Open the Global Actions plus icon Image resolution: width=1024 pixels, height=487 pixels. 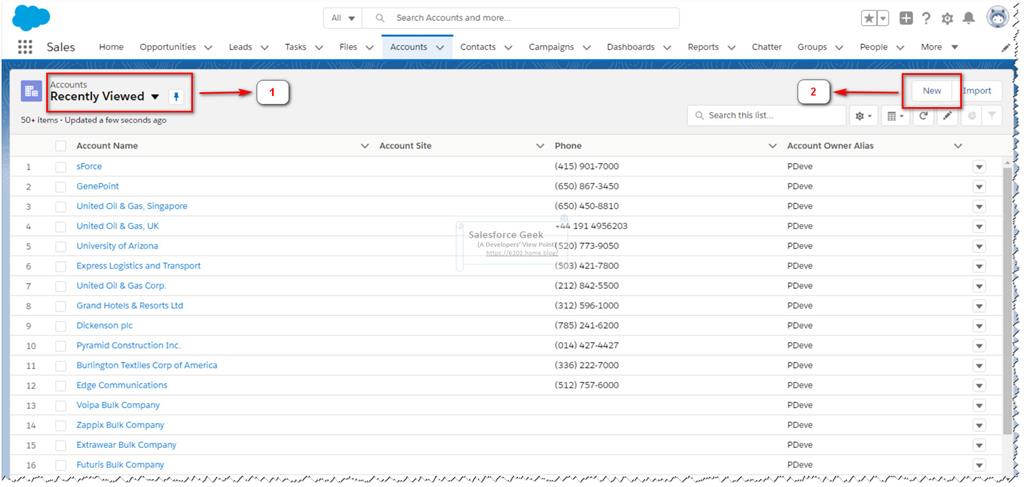(x=906, y=18)
